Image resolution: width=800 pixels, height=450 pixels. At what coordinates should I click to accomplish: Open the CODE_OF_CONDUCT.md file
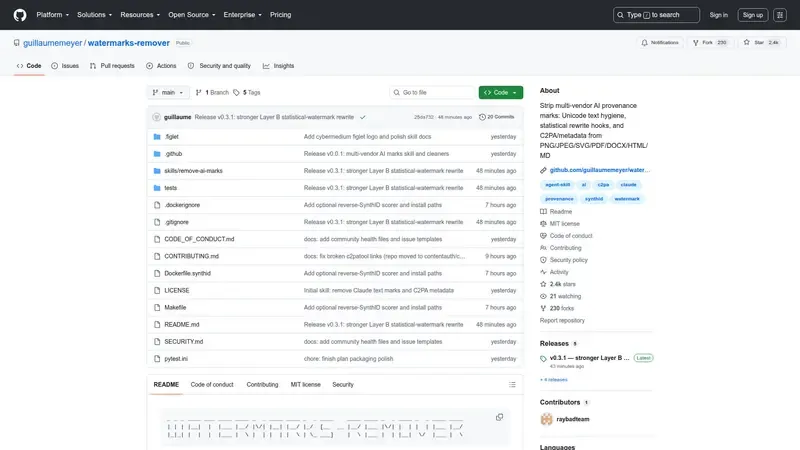tap(199, 239)
